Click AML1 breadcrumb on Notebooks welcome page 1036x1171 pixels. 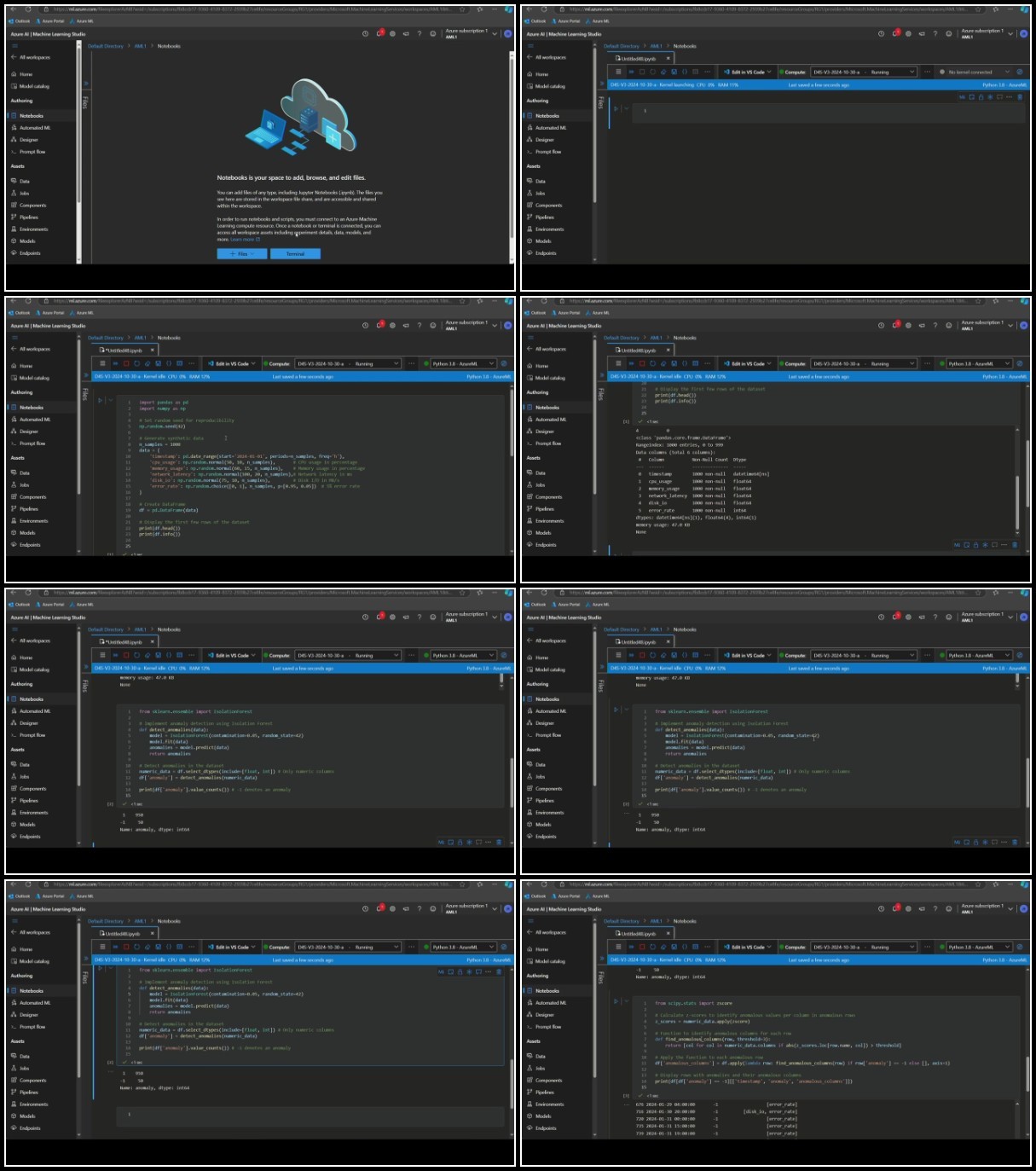pyautogui.click(x=140, y=46)
